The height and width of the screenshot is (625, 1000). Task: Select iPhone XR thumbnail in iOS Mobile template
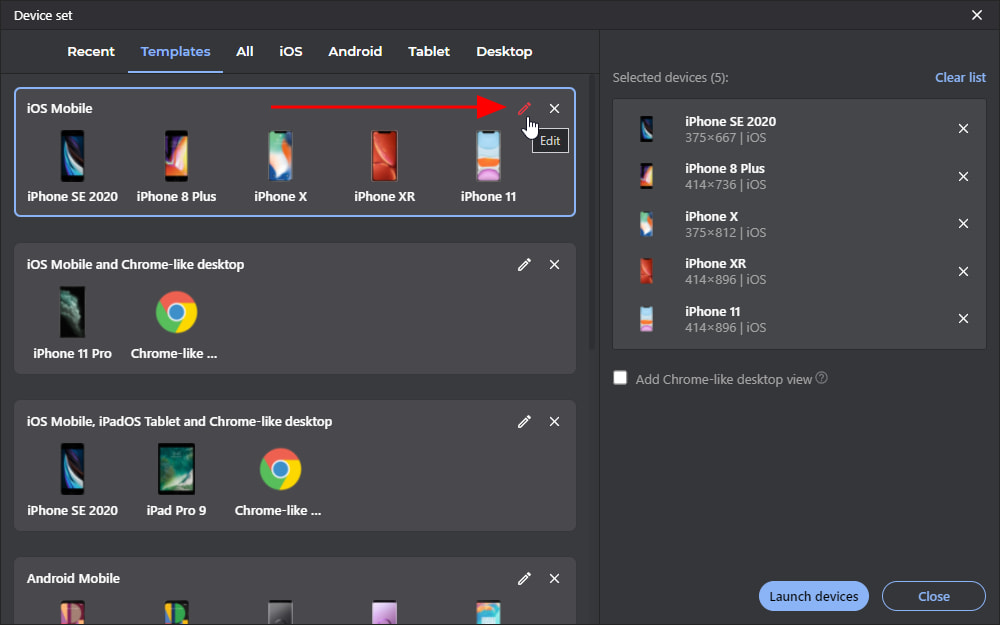coord(385,156)
